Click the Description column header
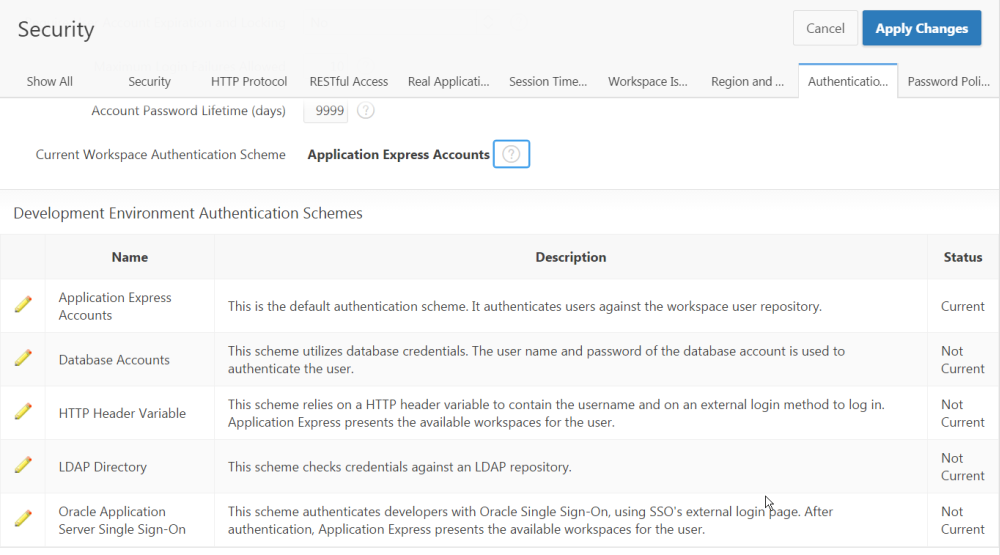1000x555 pixels. (x=571, y=257)
